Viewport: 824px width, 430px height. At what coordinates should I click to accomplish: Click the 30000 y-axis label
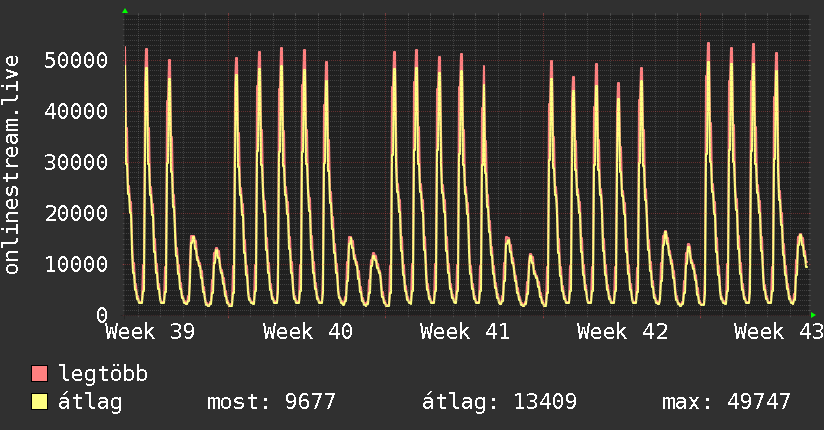pyautogui.click(x=76, y=162)
